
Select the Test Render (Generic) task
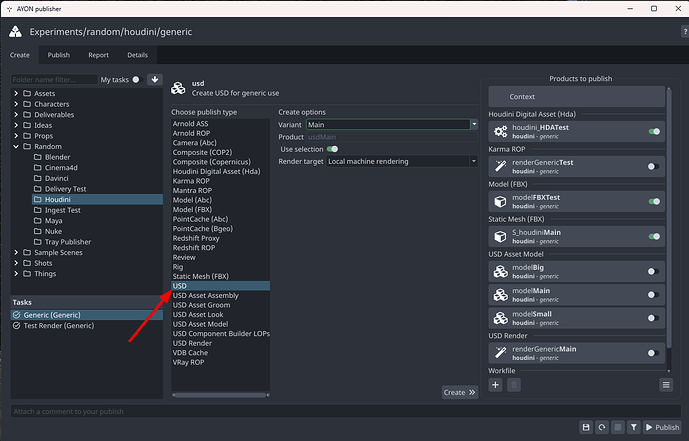coord(87,325)
